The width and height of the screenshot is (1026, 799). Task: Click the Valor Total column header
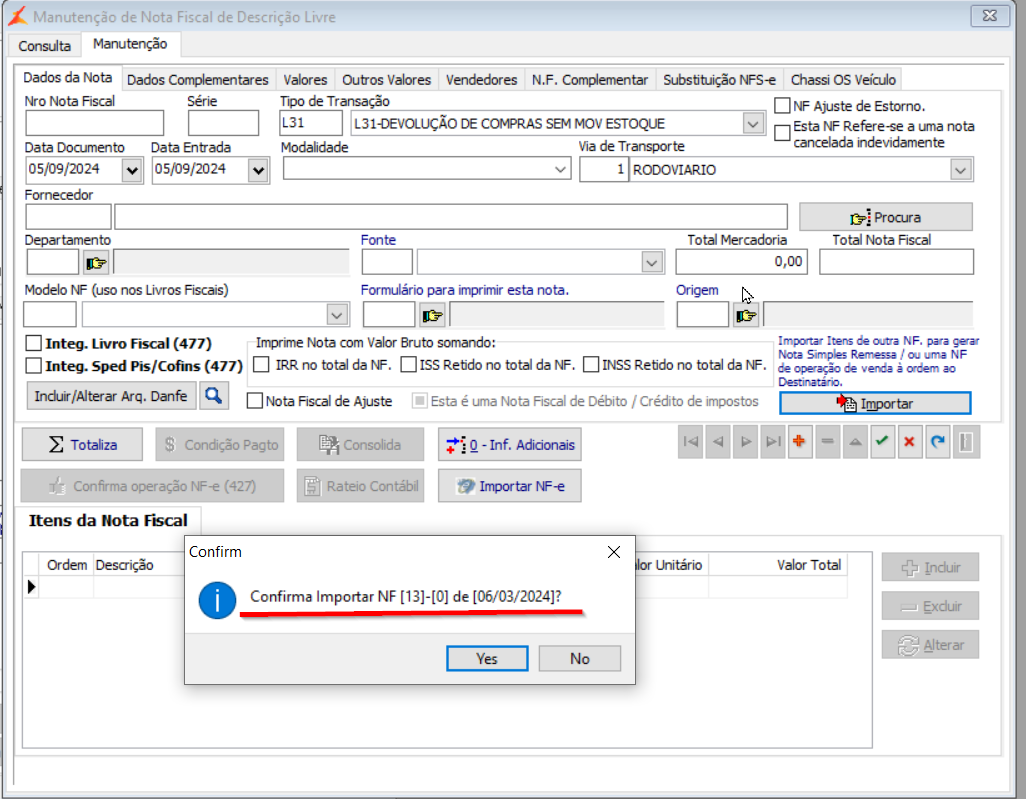[x=777, y=565]
